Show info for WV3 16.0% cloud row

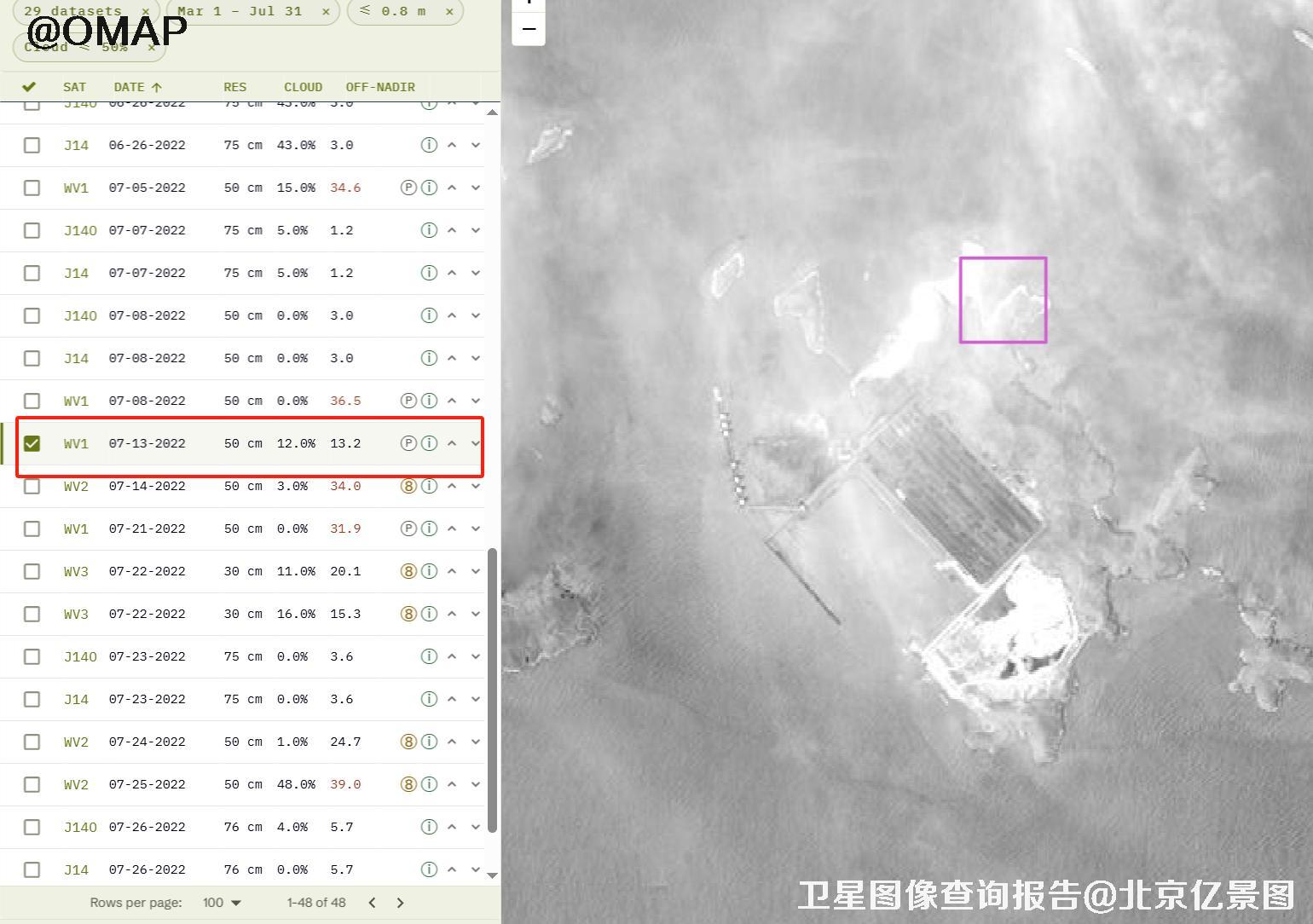[429, 614]
